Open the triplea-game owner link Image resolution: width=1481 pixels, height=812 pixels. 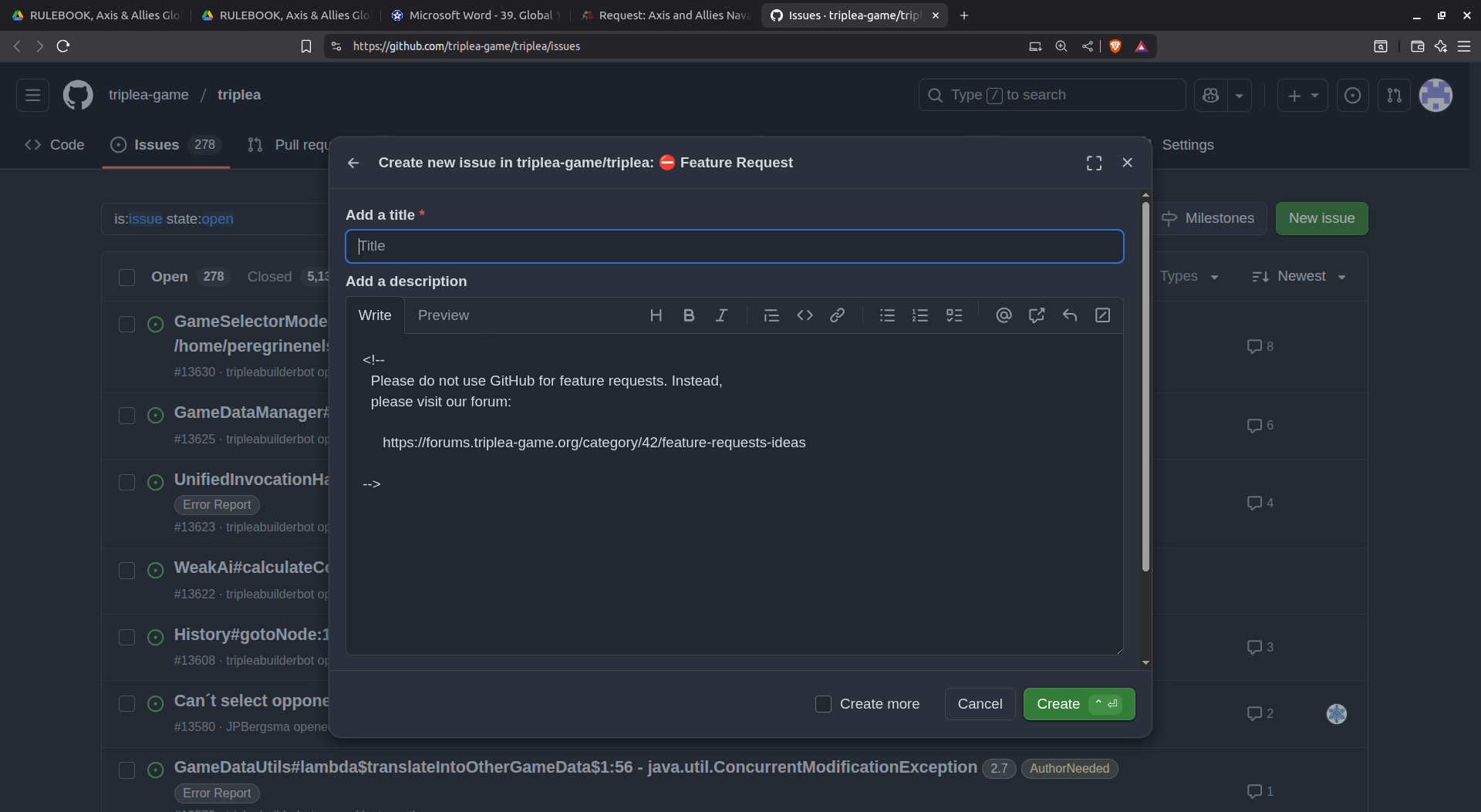tap(149, 95)
